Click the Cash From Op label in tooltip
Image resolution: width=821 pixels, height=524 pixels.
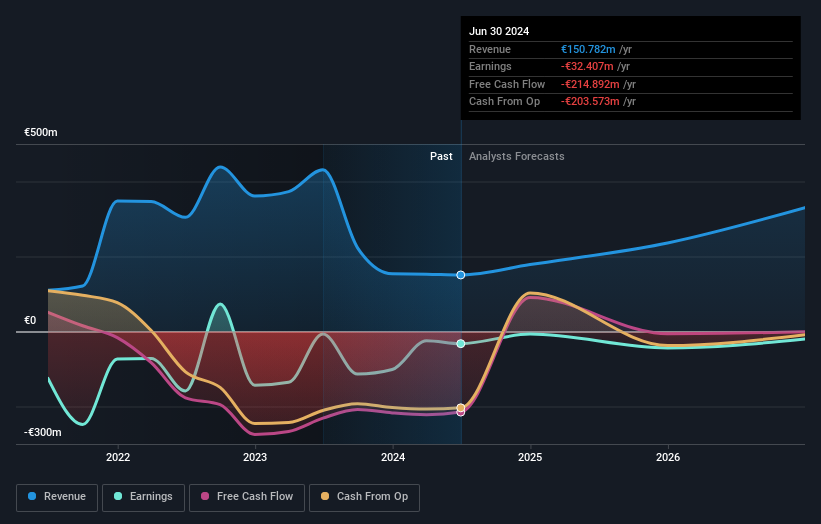(504, 102)
